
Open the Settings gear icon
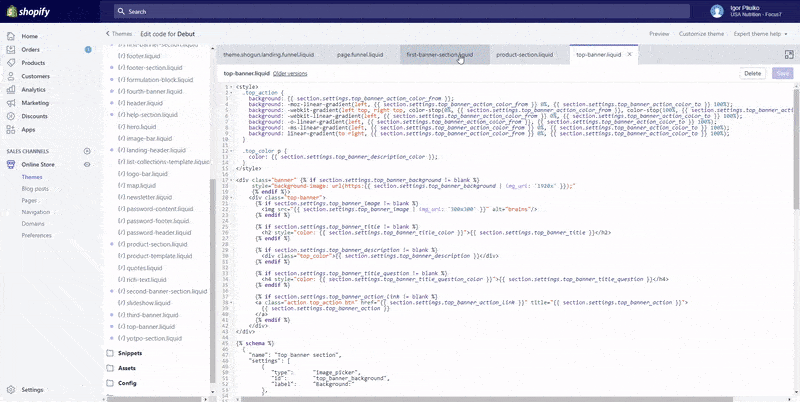coord(11,389)
